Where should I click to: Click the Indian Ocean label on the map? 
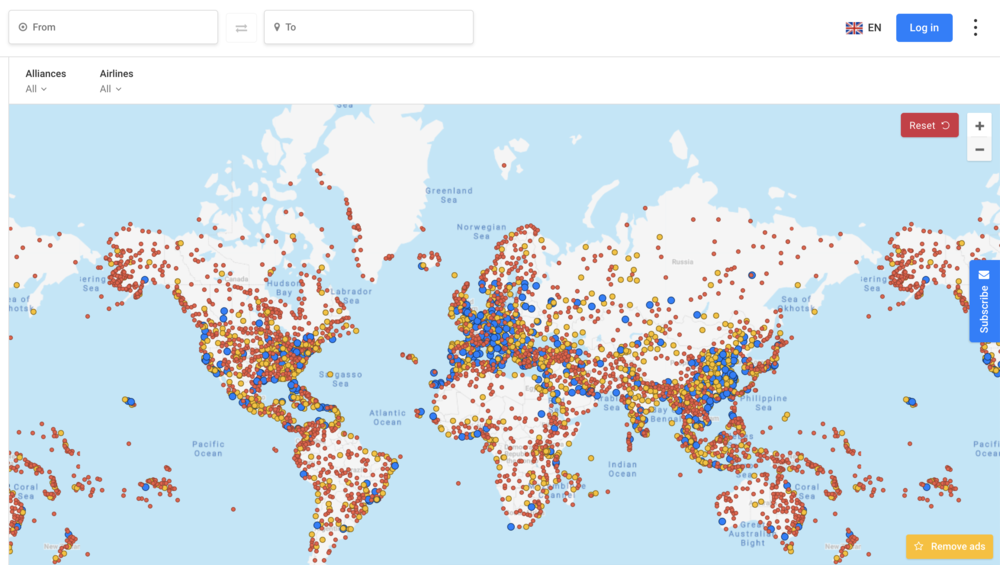[622, 468]
